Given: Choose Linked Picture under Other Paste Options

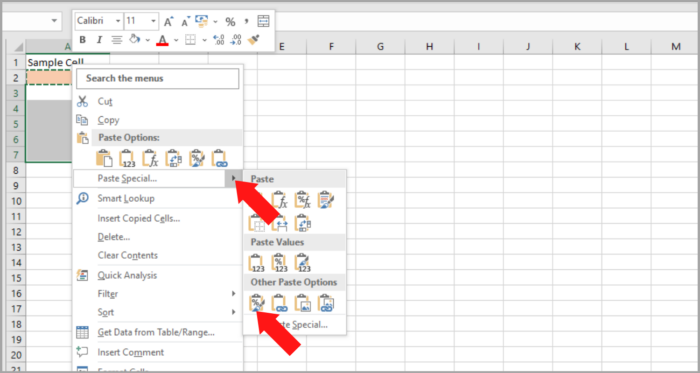Looking at the screenshot, I should point(326,303).
